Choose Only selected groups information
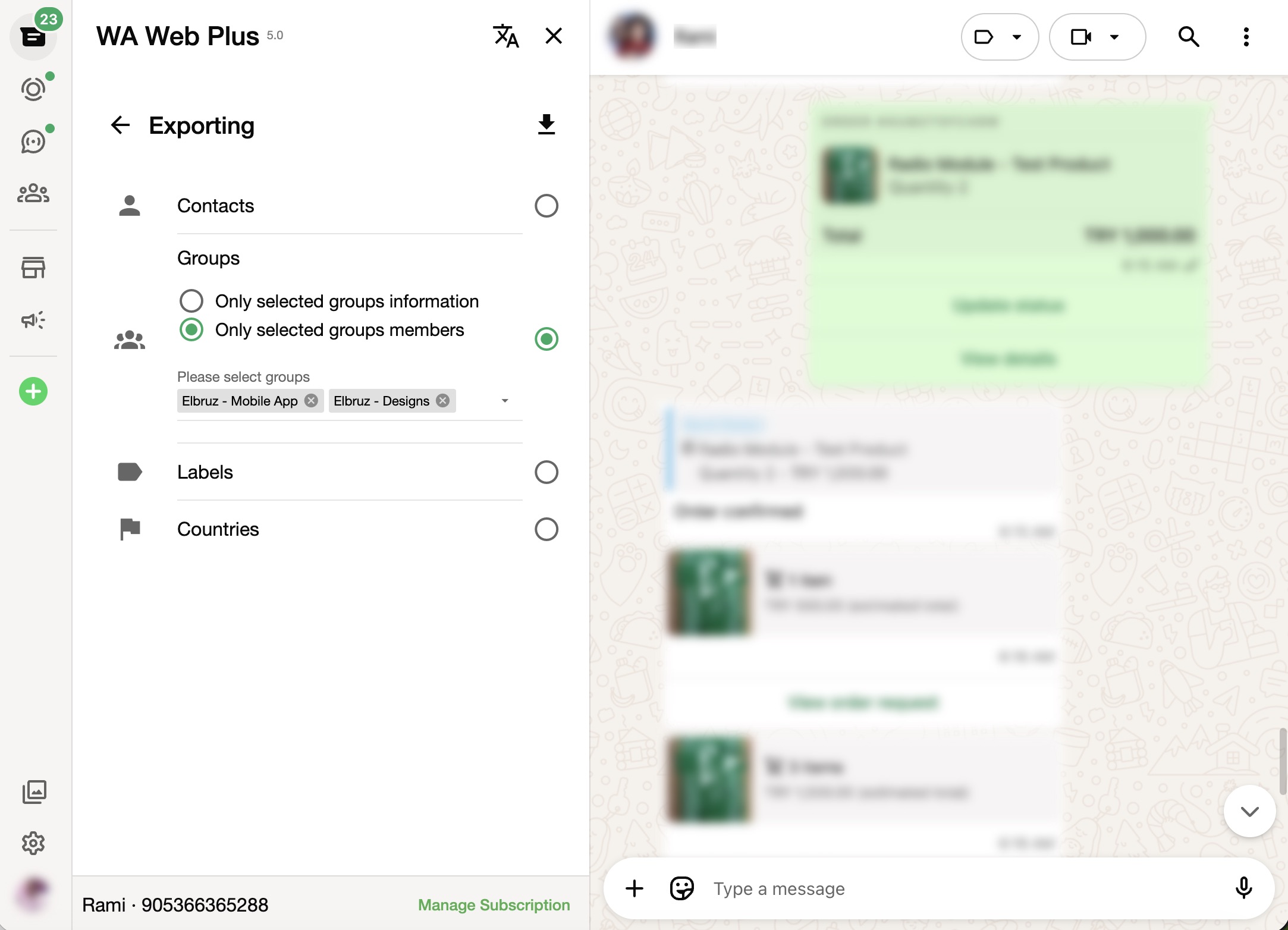 click(x=191, y=301)
